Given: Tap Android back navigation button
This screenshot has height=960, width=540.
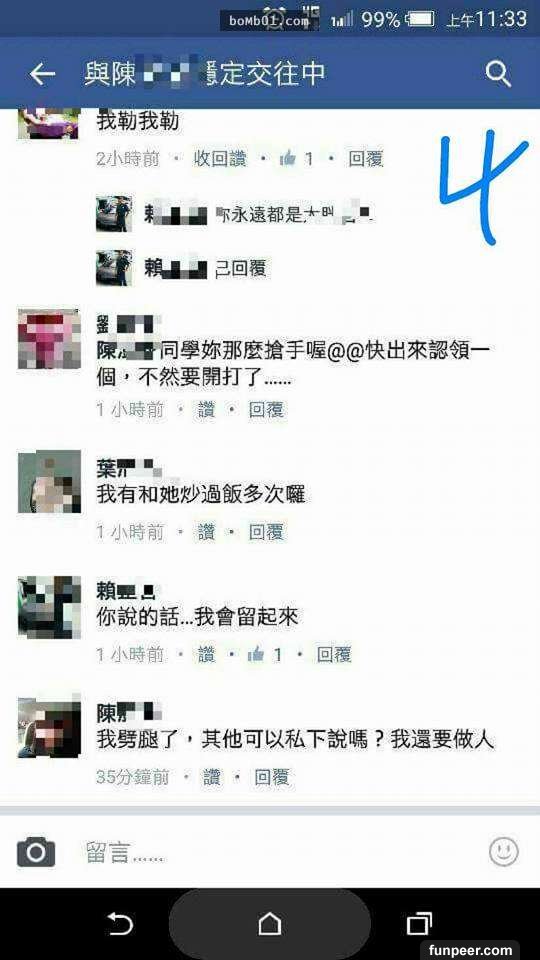Looking at the screenshot, I should pyautogui.click(x=119, y=924).
